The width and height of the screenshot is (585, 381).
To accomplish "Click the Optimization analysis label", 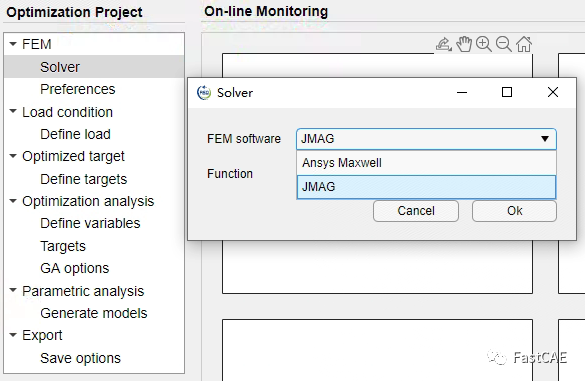I will (x=88, y=201).
